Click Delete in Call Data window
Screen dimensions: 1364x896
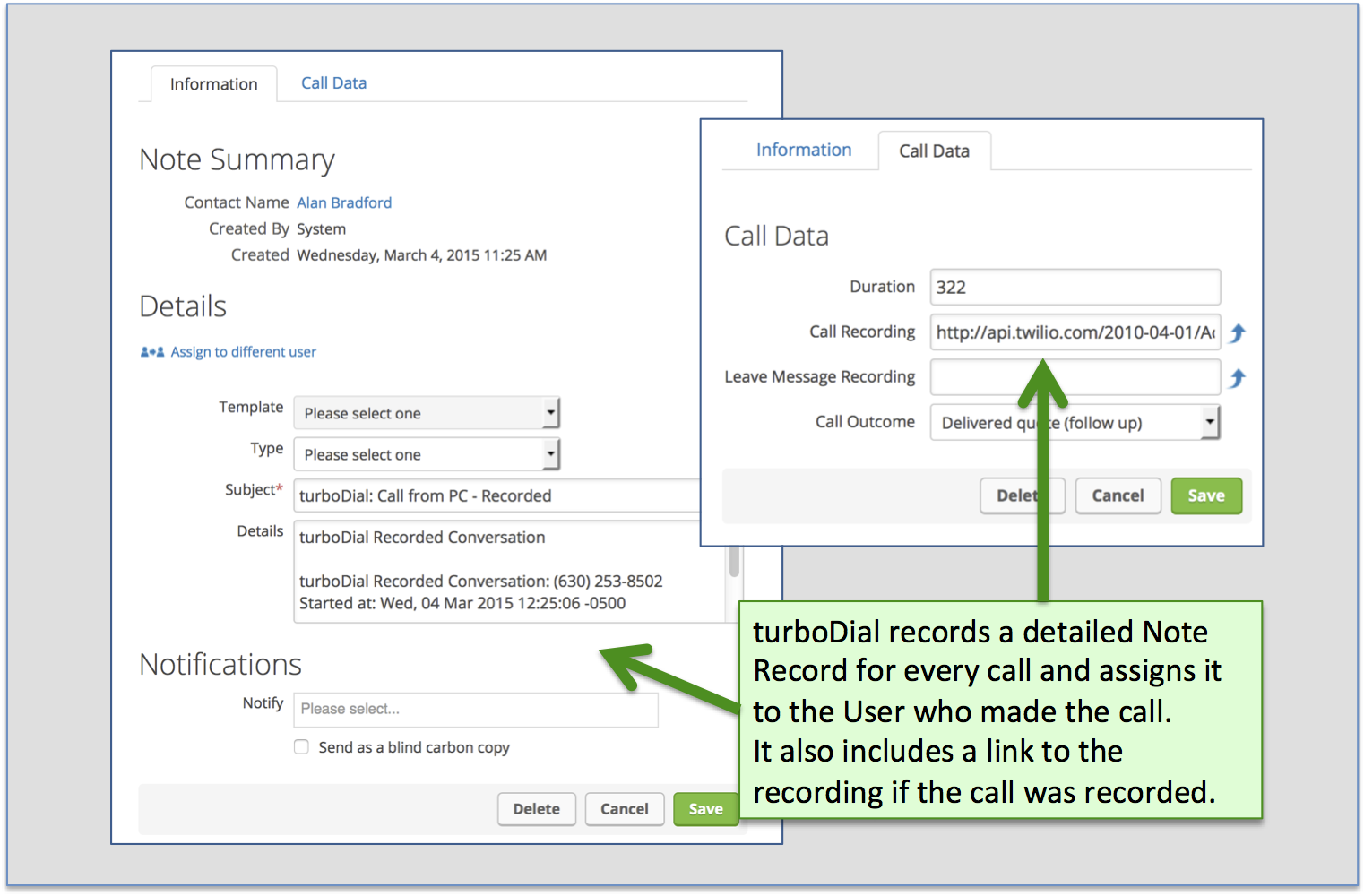point(1023,495)
